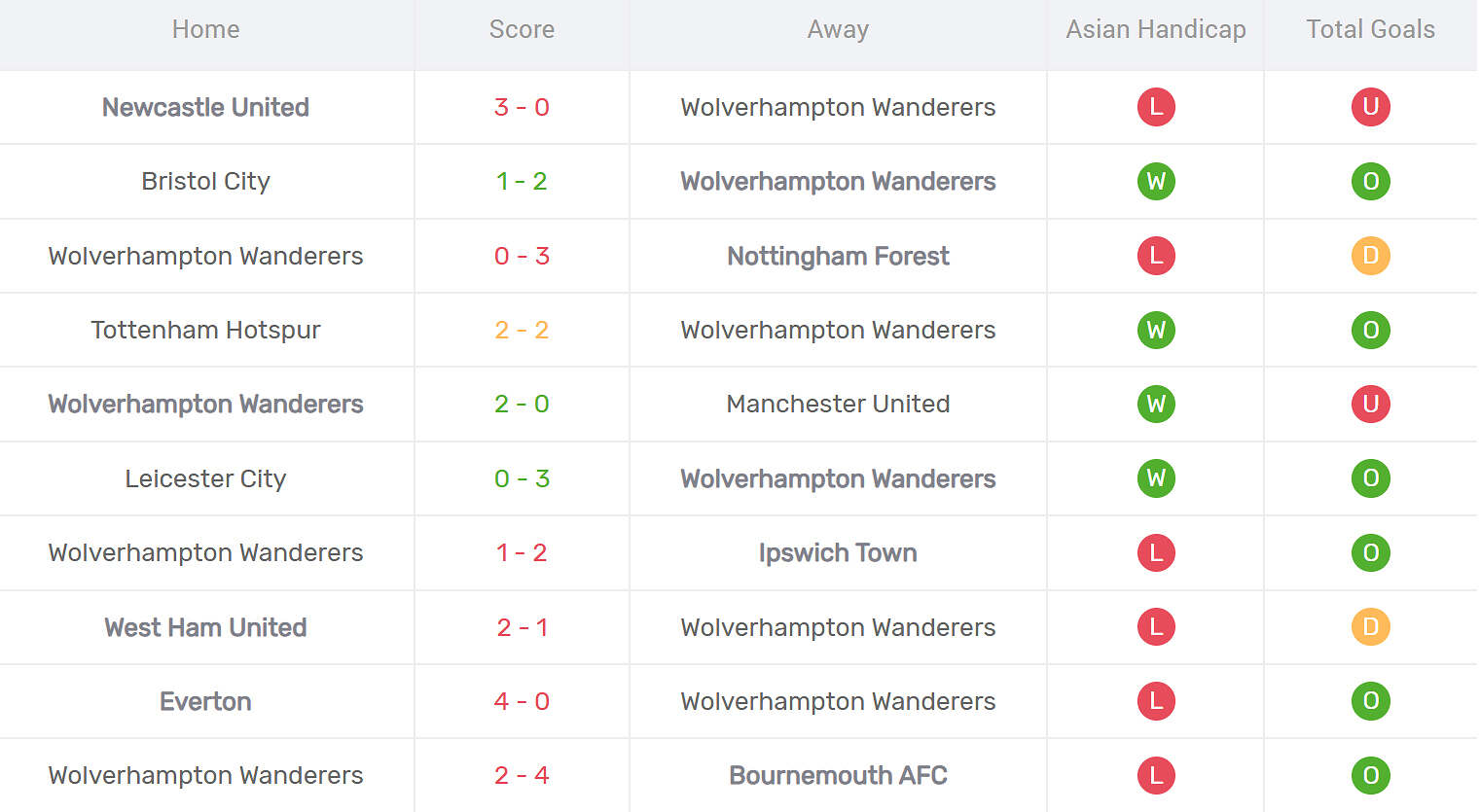Select the 2 - 2 Tottenham score
This screenshot has width=1480, height=812.
click(x=522, y=330)
